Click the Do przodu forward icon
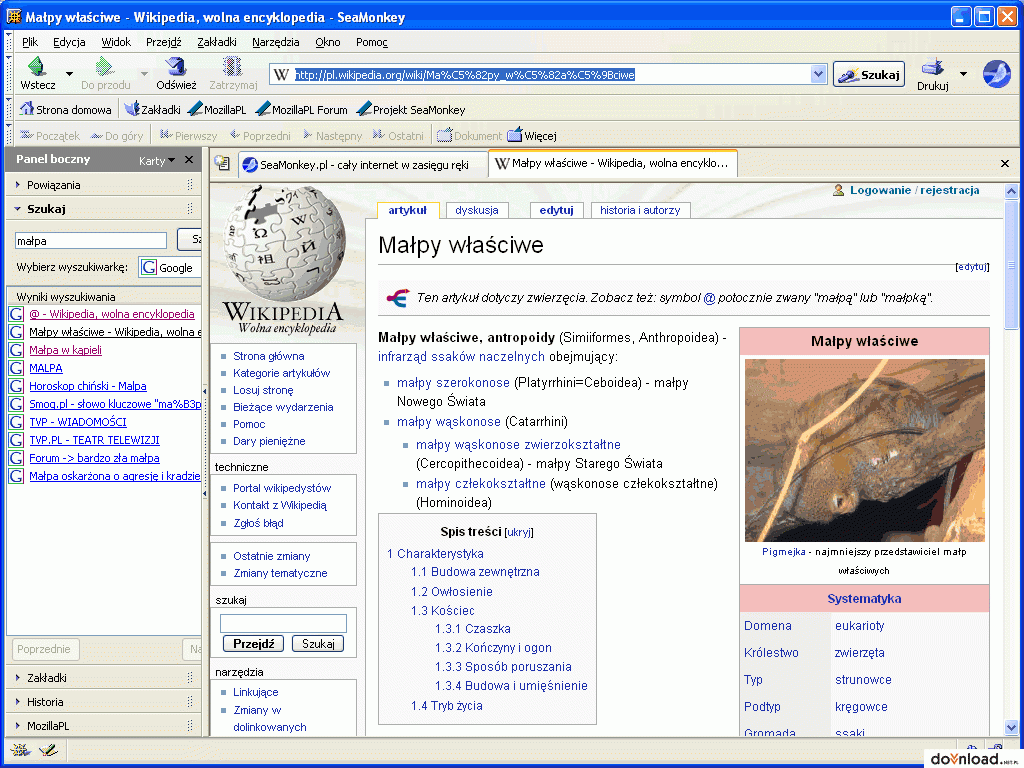 point(104,67)
